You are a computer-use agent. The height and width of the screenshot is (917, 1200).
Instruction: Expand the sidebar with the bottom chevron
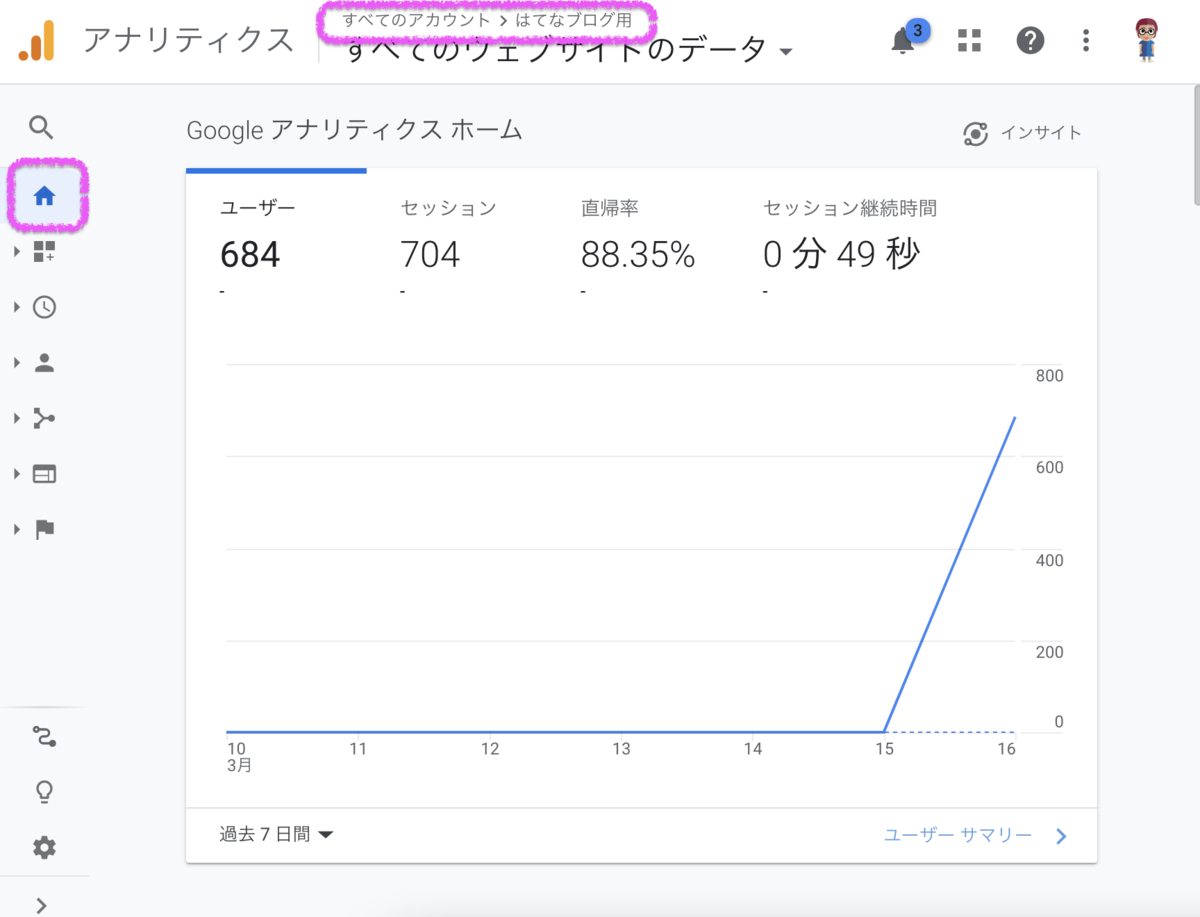(41, 905)
